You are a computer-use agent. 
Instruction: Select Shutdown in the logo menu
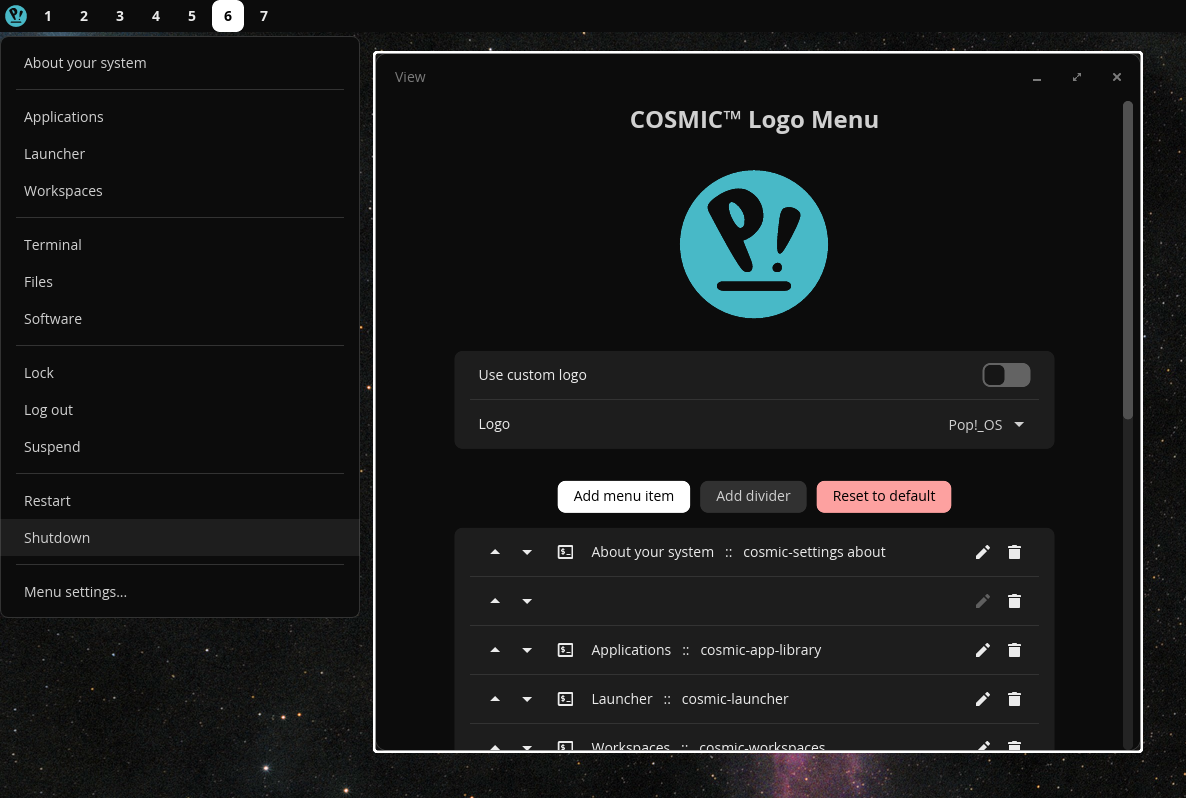pyautogui.click(x=180, y=537)
